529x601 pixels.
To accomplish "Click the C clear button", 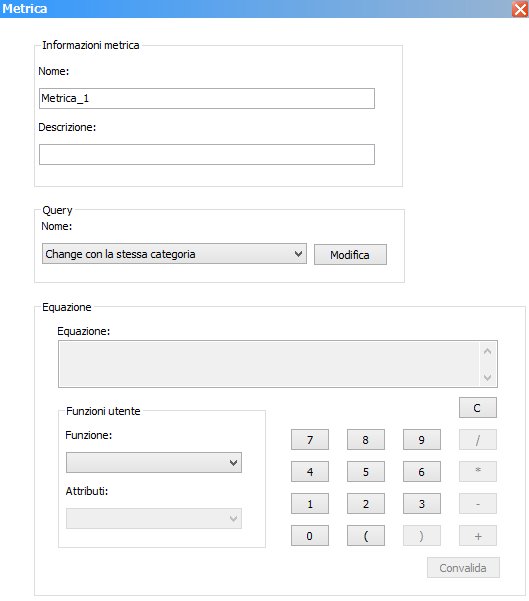I will click(x=478, y=407).
